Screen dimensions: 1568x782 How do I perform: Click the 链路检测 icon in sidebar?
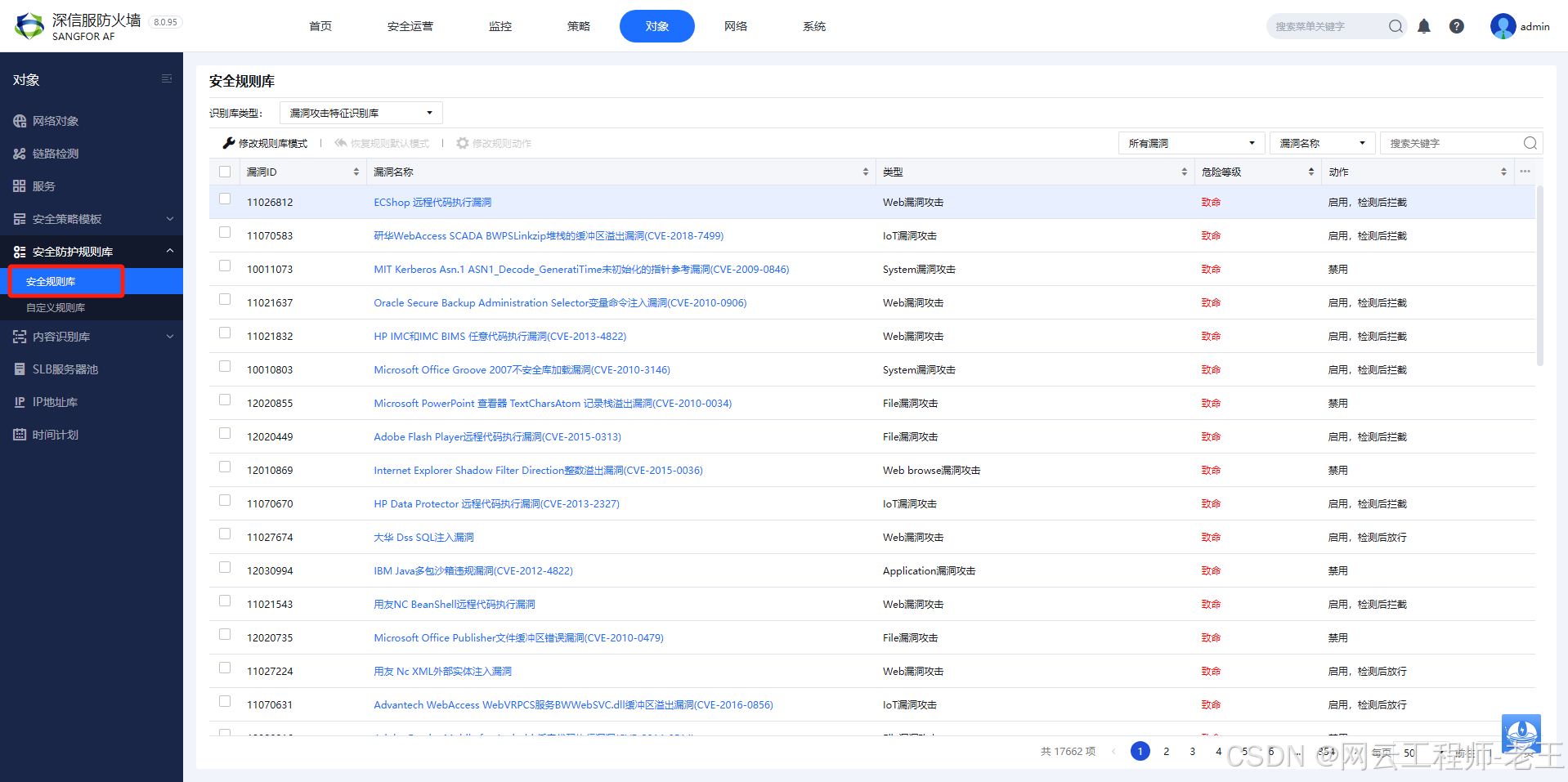click(20, 154)
